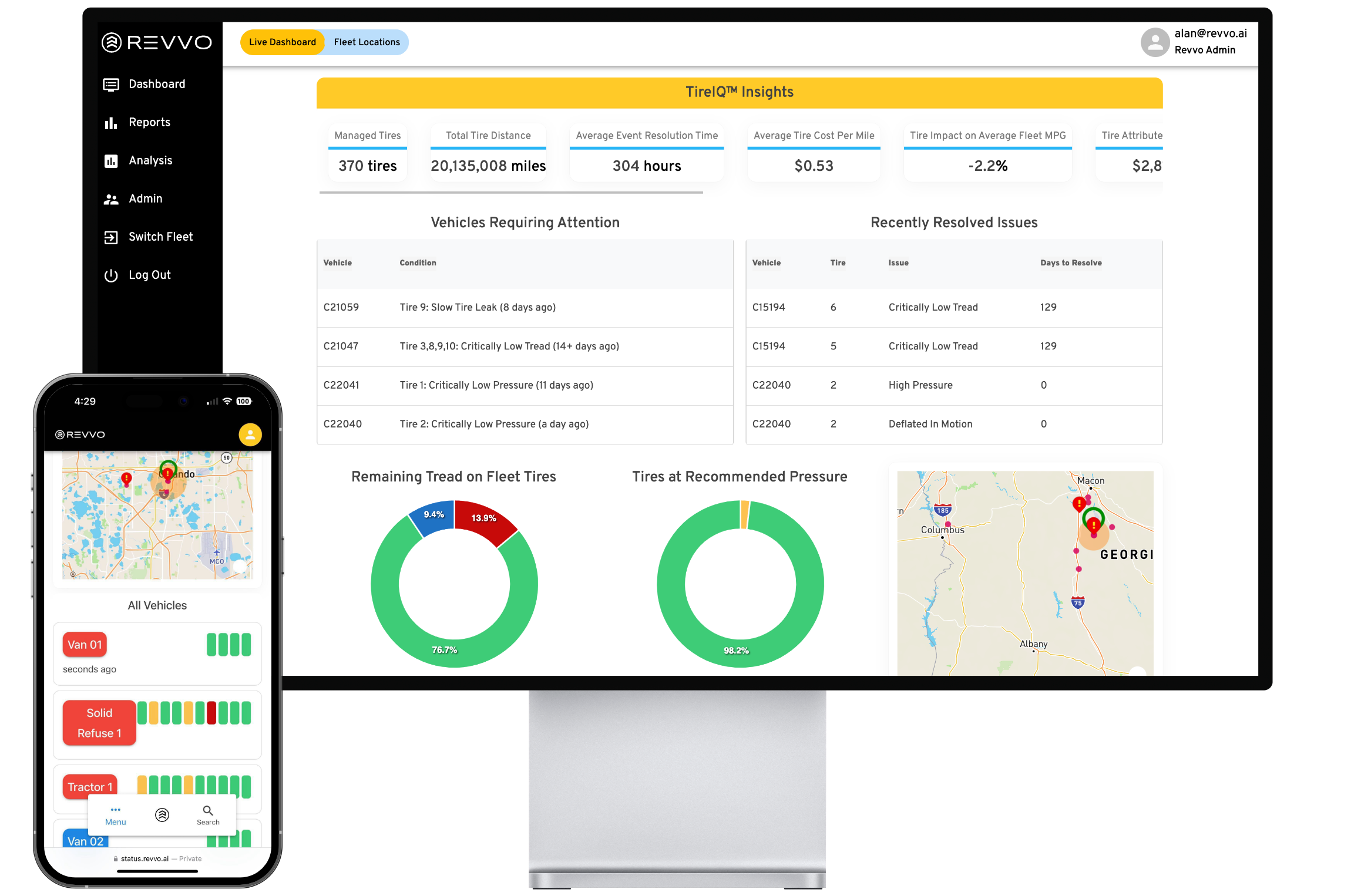Click alan@revvo.ai account name
The width and height of the screenshot is (1351, 896).
tap(1211, 34)
